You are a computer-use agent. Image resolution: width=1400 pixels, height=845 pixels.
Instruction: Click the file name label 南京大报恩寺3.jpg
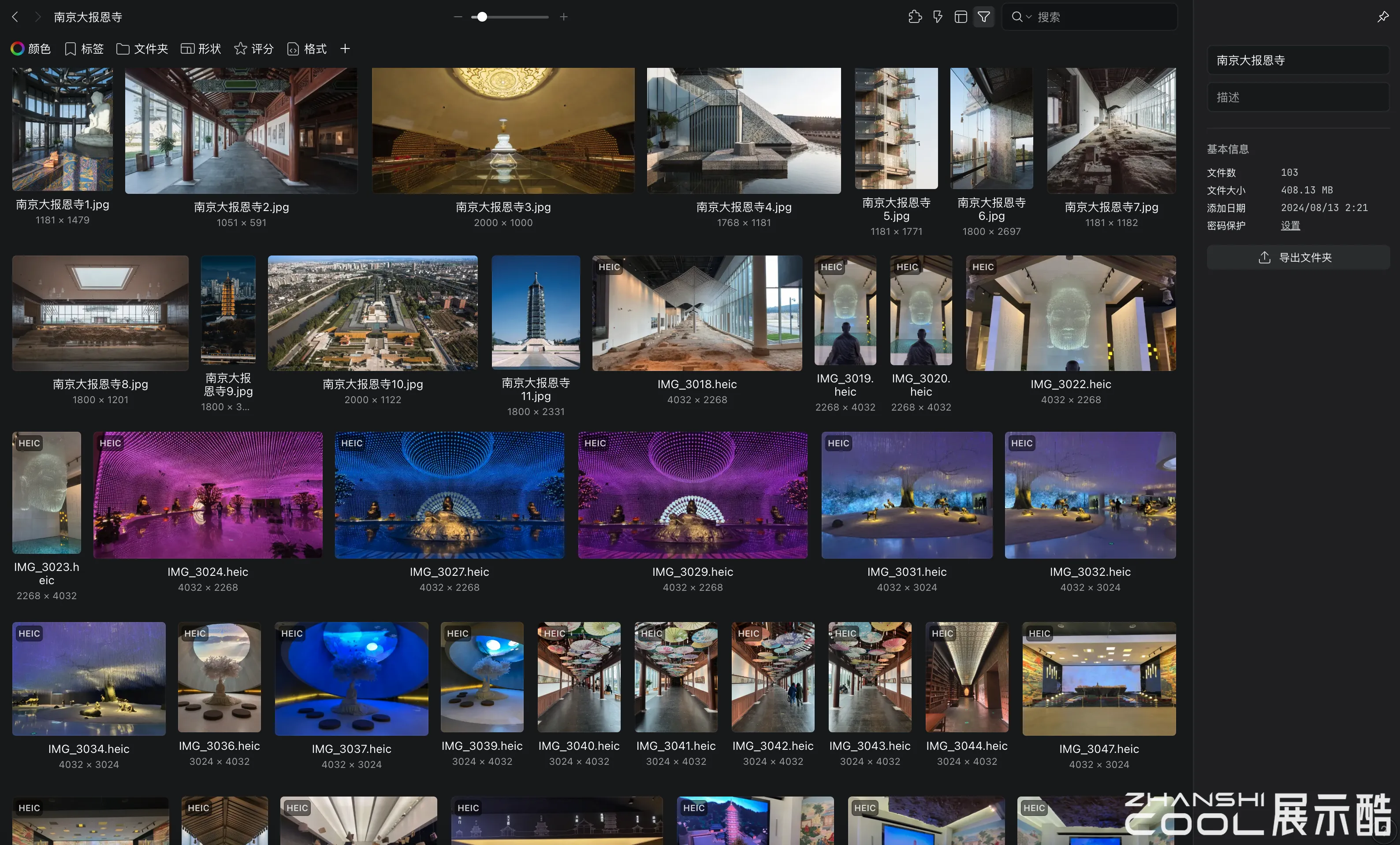503,207
